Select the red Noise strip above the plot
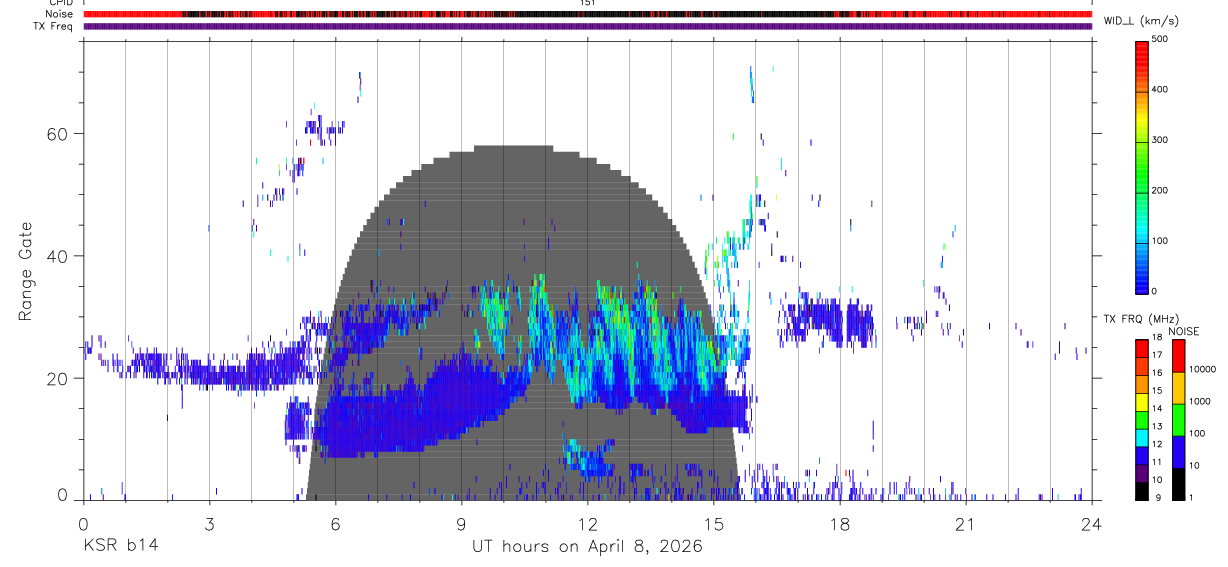 coord(587,14)
